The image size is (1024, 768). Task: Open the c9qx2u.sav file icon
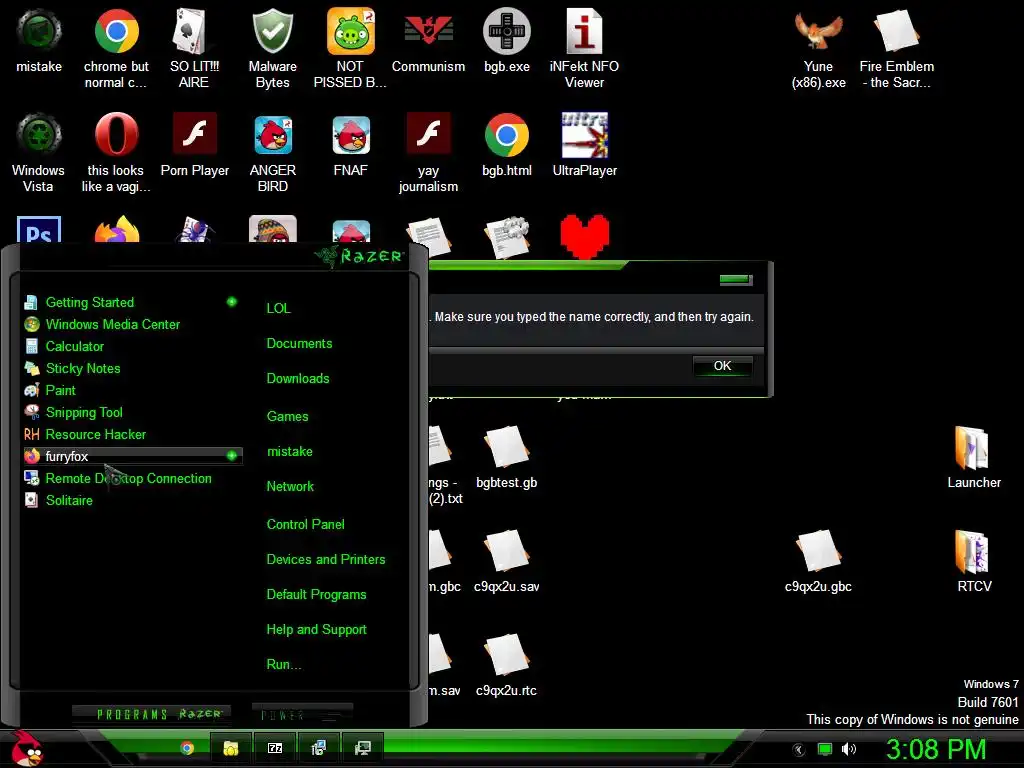point(506,552)
